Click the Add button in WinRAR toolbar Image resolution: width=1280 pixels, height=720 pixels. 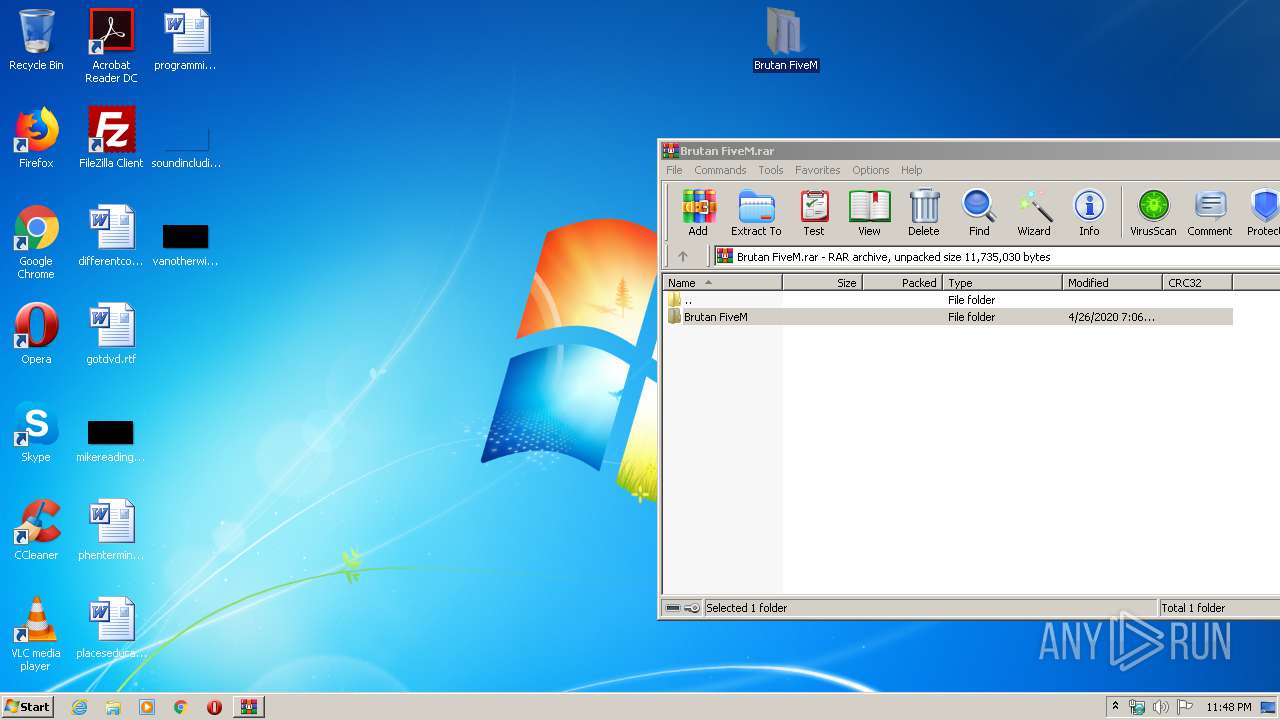(698, 213)
